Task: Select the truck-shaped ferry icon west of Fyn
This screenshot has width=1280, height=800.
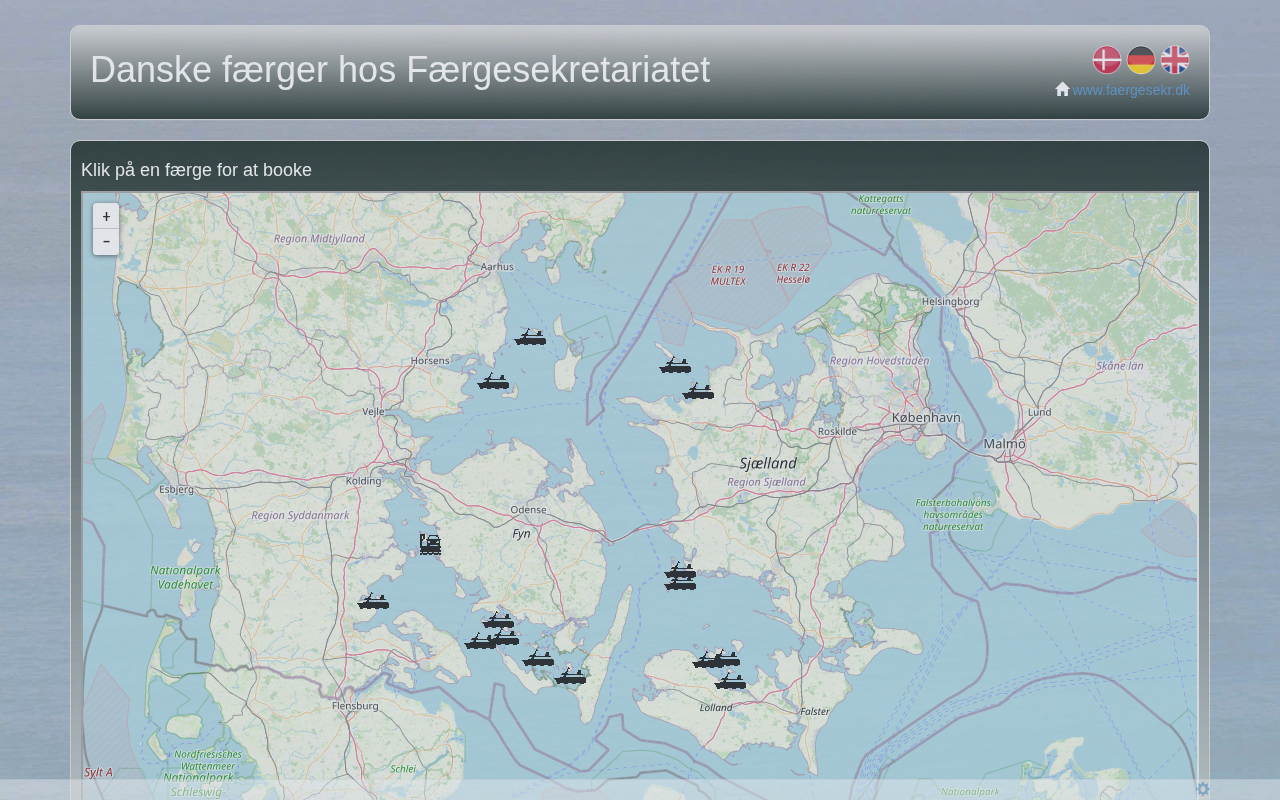Action: [430, 544]
